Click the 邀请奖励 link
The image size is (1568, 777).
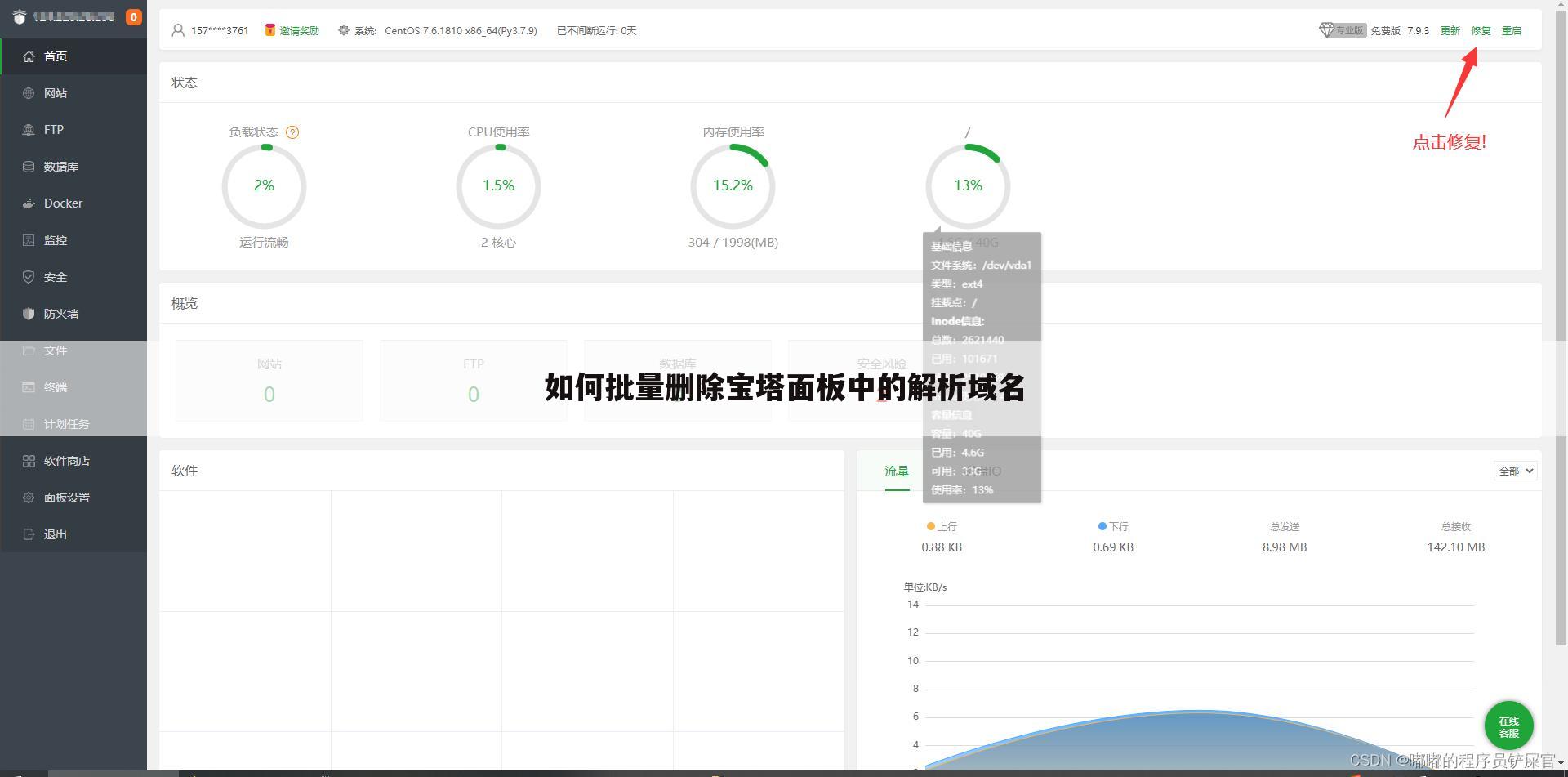(299, 30)
